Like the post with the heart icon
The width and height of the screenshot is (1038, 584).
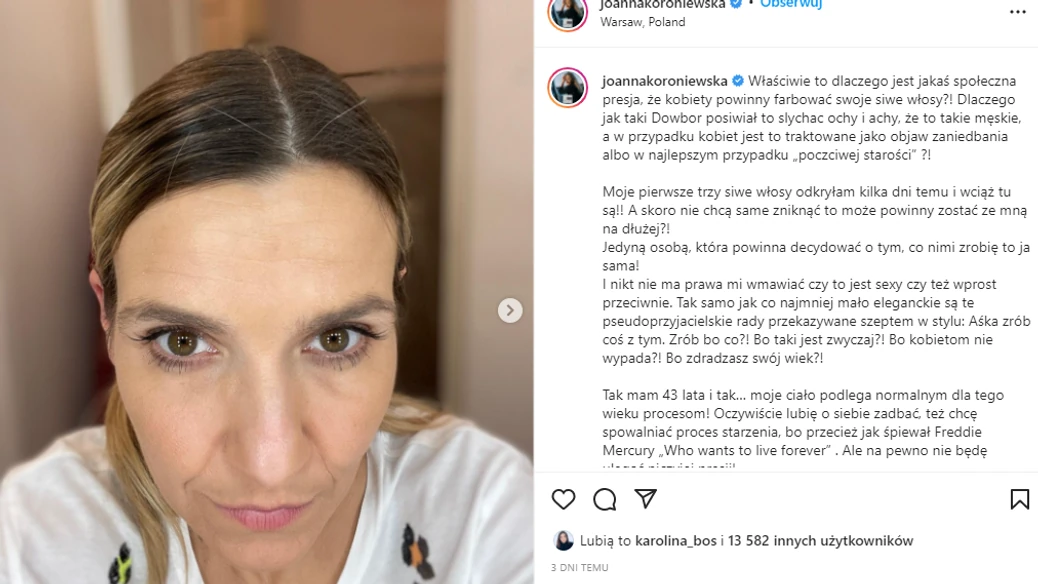point(563,499)
